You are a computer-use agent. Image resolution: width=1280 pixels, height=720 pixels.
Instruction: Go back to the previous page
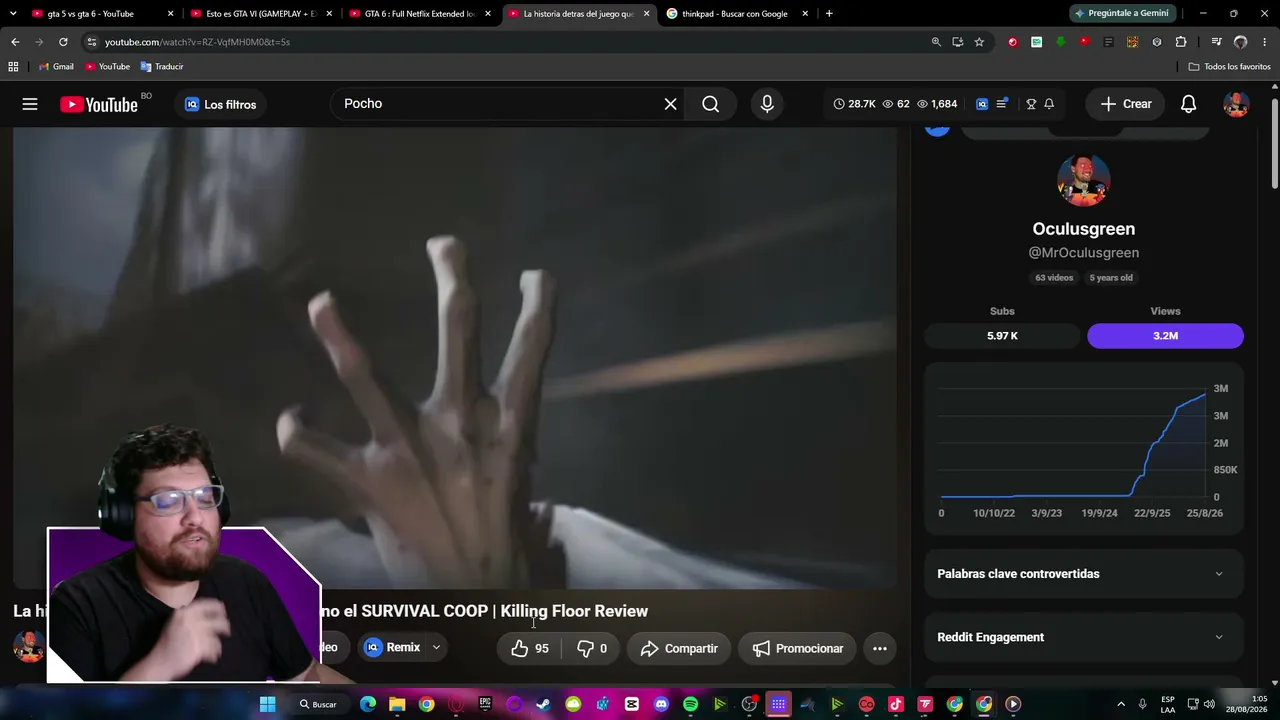tap(15, 42)
